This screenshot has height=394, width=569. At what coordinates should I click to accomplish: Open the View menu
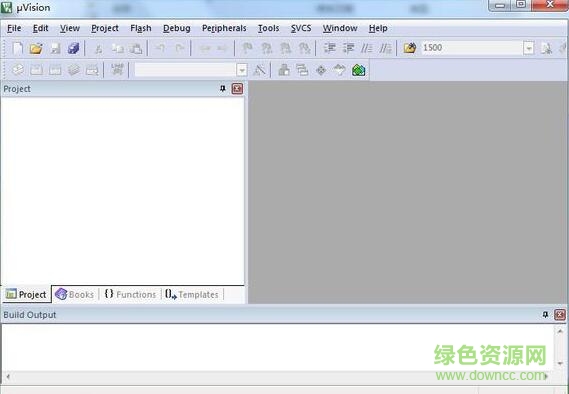tap(70, 28)
